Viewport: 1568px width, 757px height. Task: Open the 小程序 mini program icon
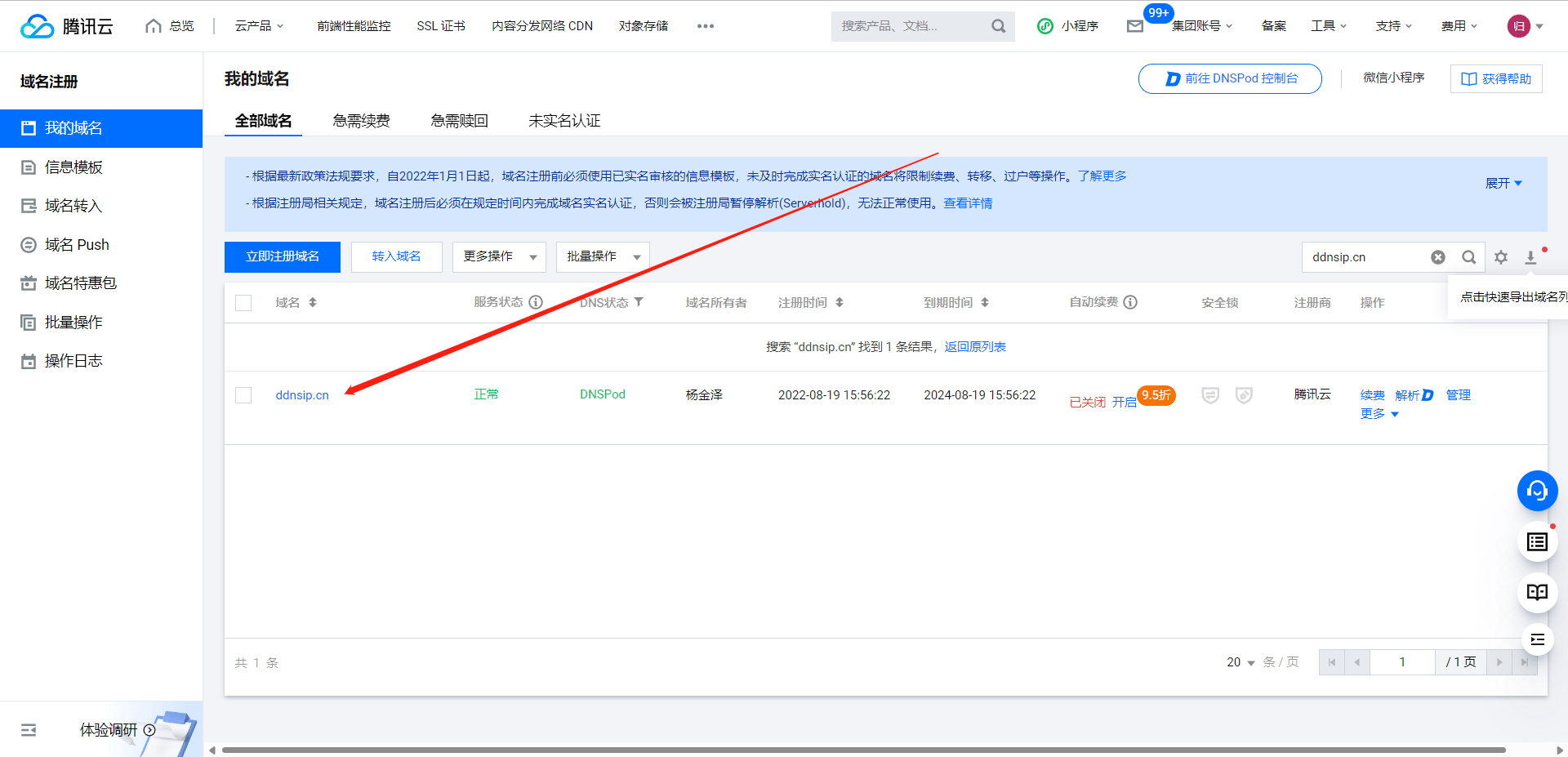tap(1045, 26)
